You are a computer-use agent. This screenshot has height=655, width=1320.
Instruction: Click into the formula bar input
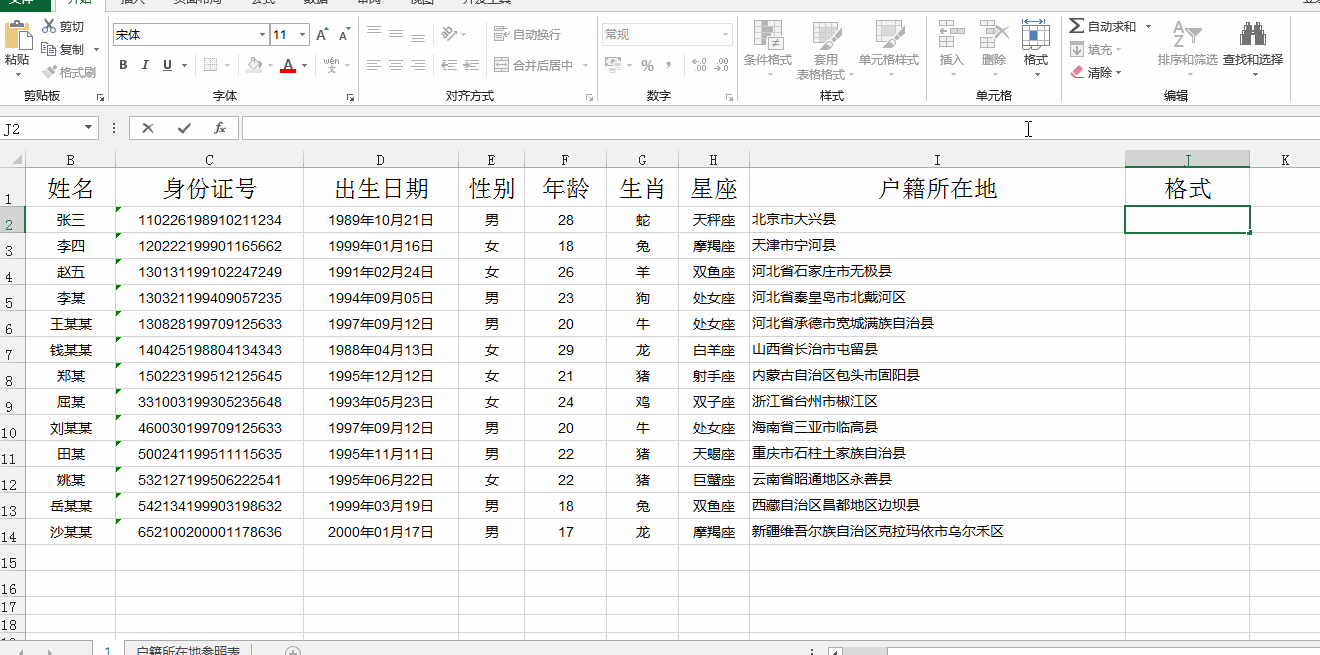pyautogui.click(x=780, y=128)
